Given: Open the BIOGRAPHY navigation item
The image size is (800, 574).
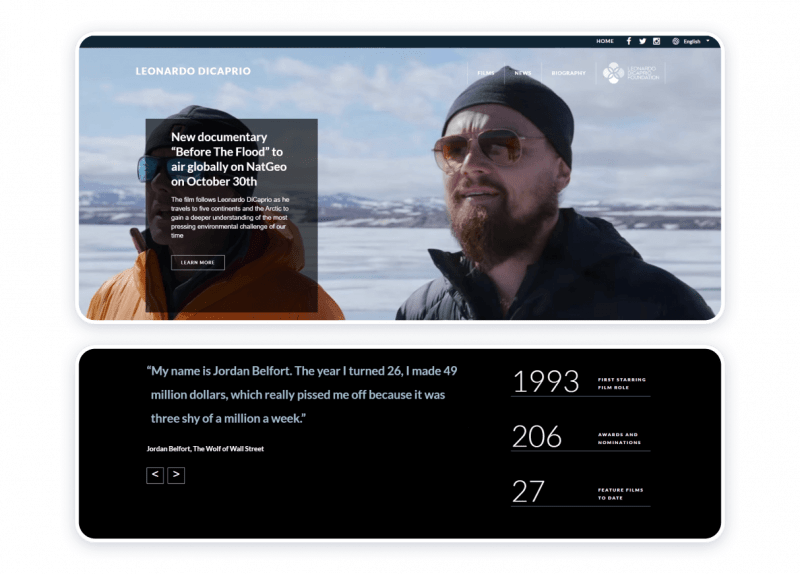Looking at the screenshot, I should [568, 73].
